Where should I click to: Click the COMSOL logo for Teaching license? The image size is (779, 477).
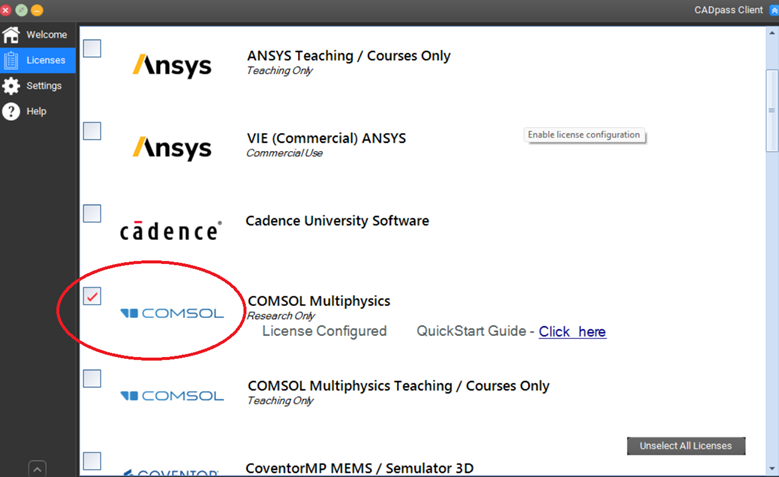click(x=172, y=396)
